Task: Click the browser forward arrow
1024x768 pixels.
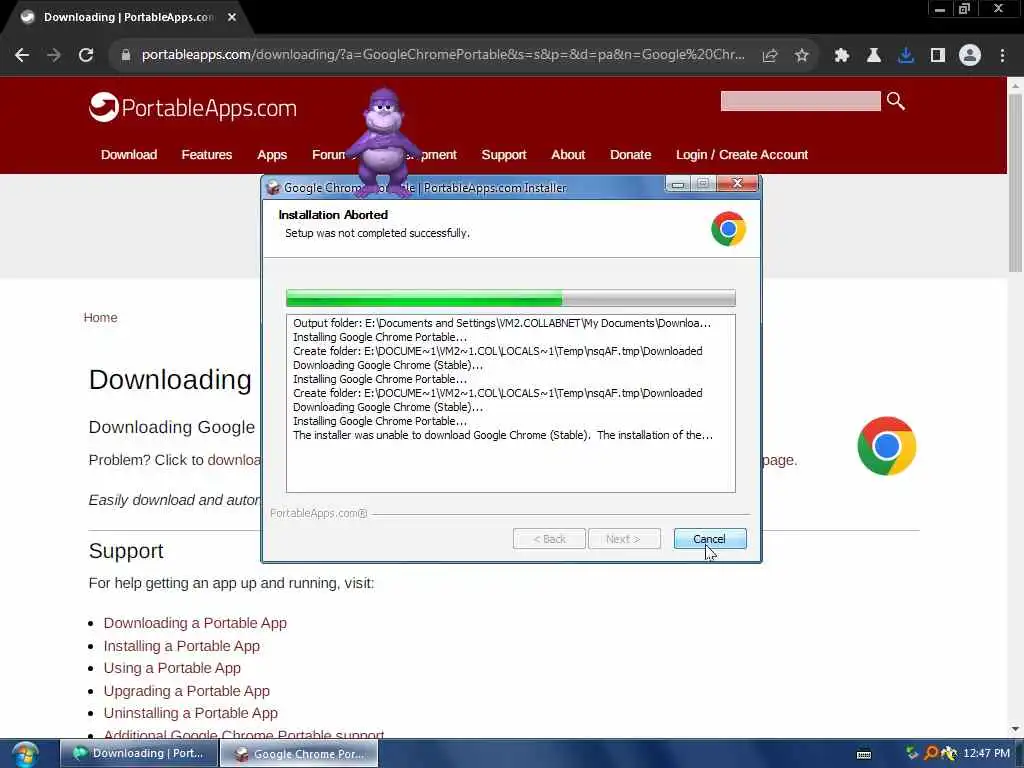Action: (x=54, y=56)
